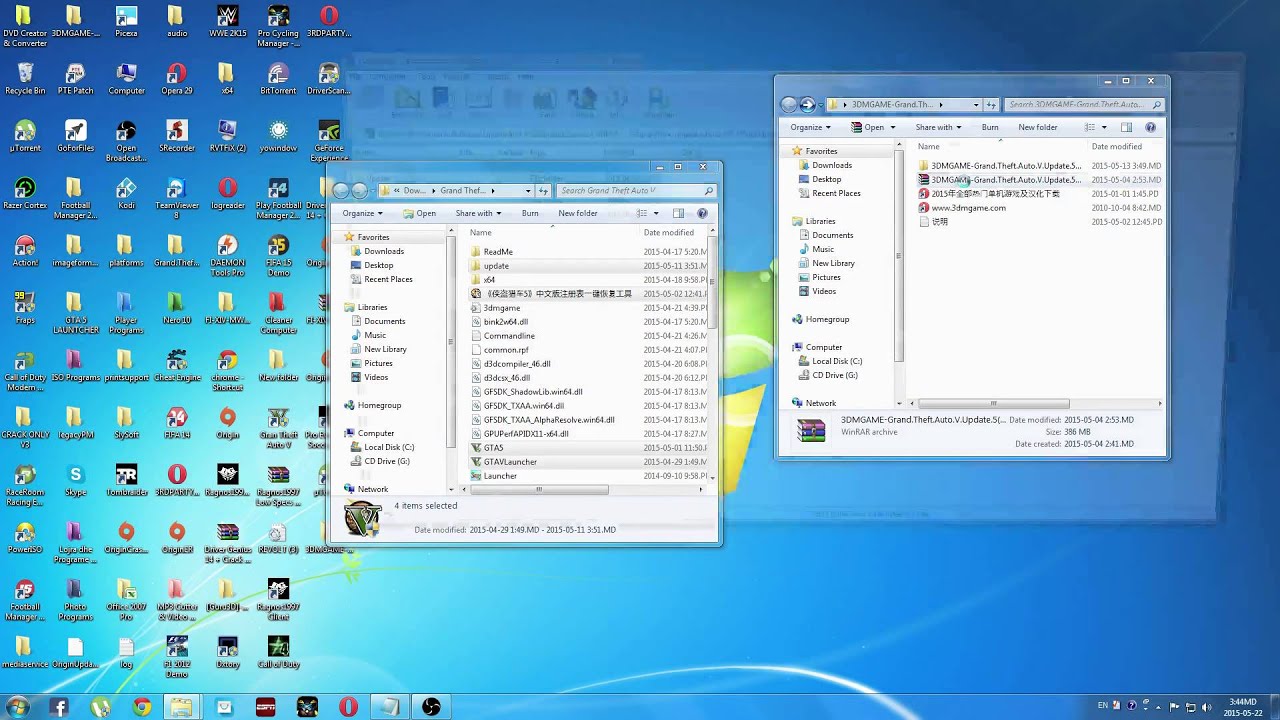The height and width of the screenshot is (720, 1280).
Task: Launch the Skype desktop shortcut
Action: click(75, 480)
